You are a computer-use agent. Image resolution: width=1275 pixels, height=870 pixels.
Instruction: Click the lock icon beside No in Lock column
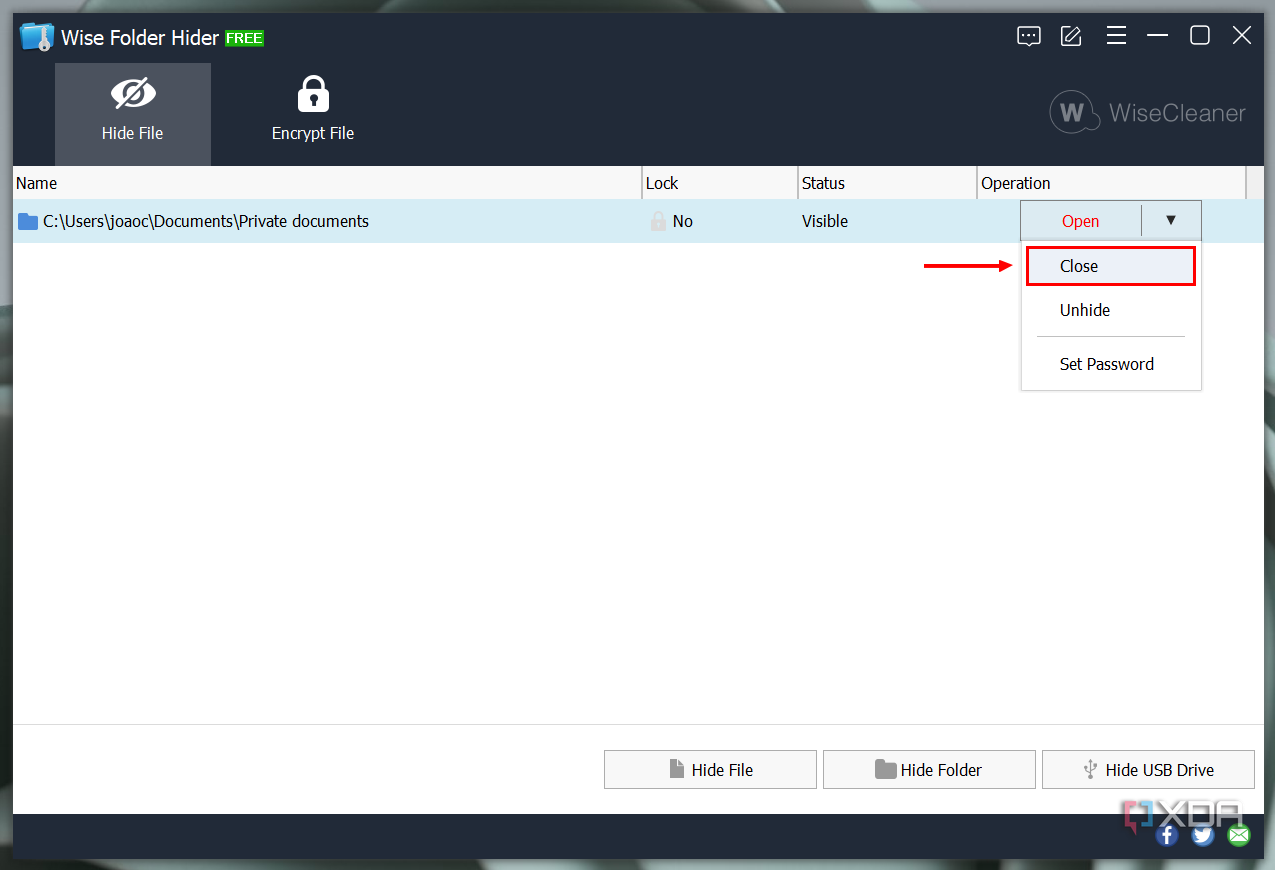tap(658, 221)
